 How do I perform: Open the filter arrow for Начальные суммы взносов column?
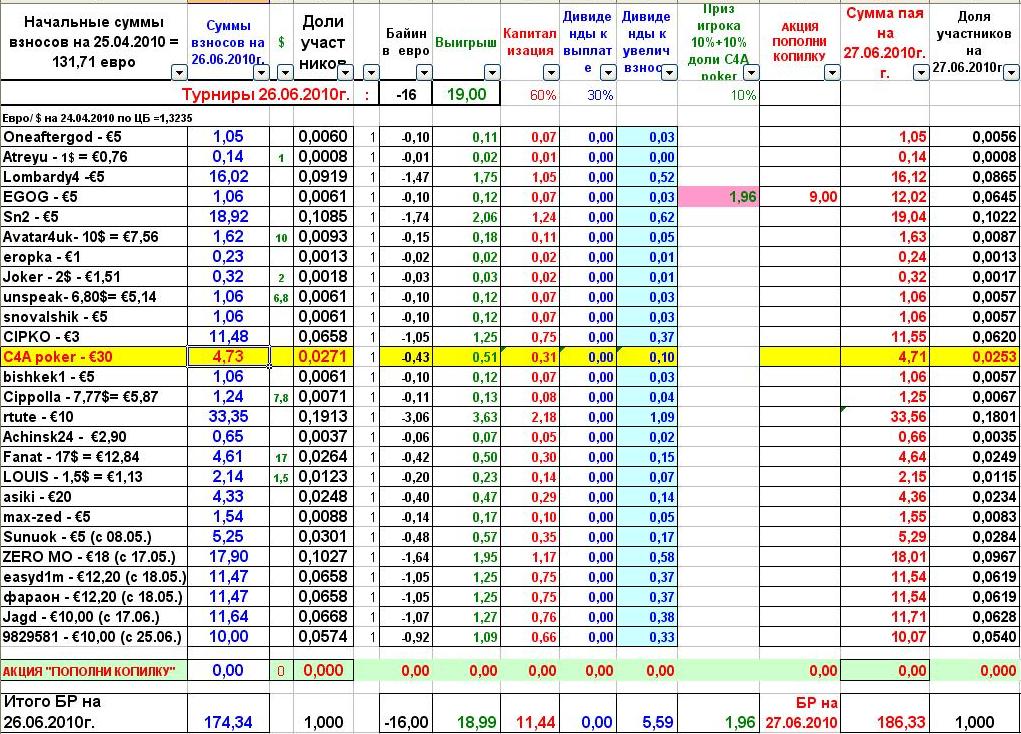[x=178, y=72]
